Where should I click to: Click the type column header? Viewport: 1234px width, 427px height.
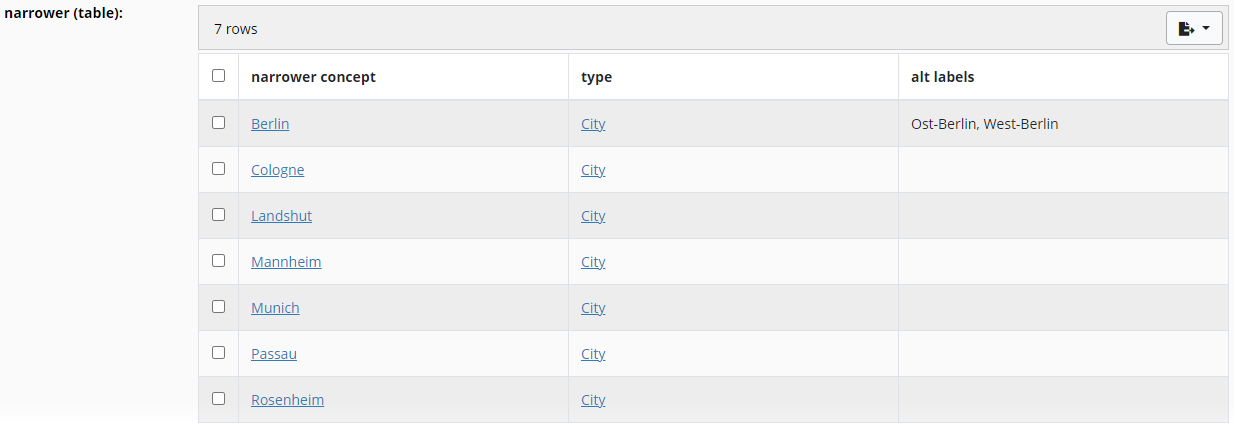596,77
